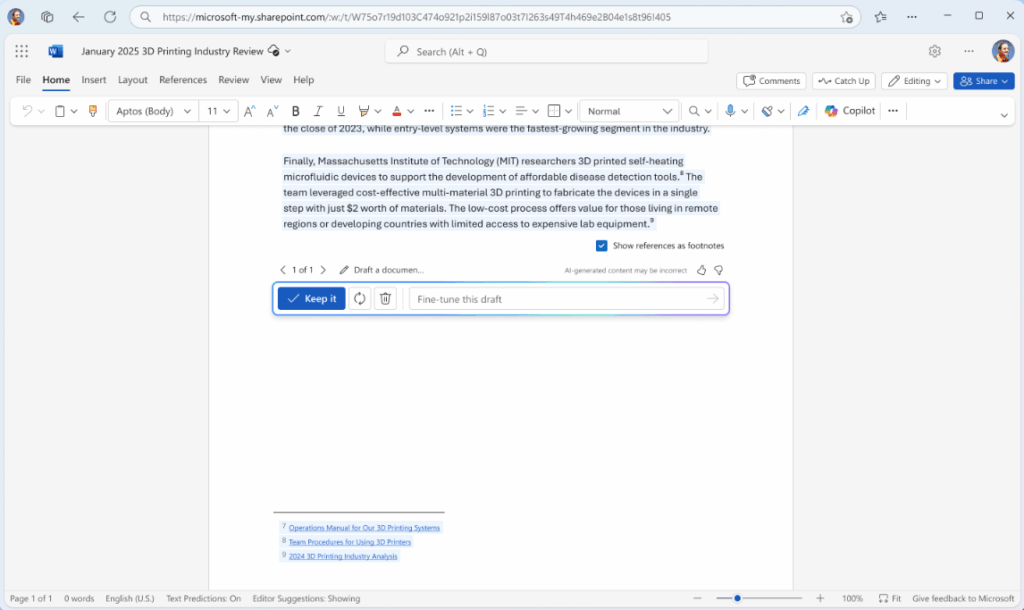
Task: Click the Catch Up button
Action: pyautogui.click(x=844, y=81)
